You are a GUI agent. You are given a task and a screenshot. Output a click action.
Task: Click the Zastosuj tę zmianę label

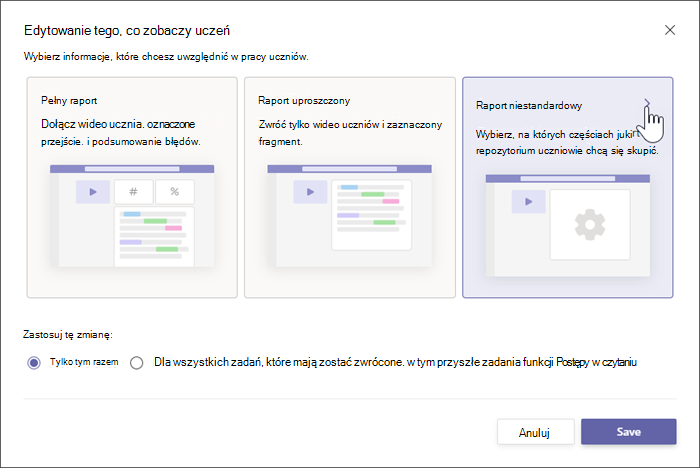(x=68, y=334)
